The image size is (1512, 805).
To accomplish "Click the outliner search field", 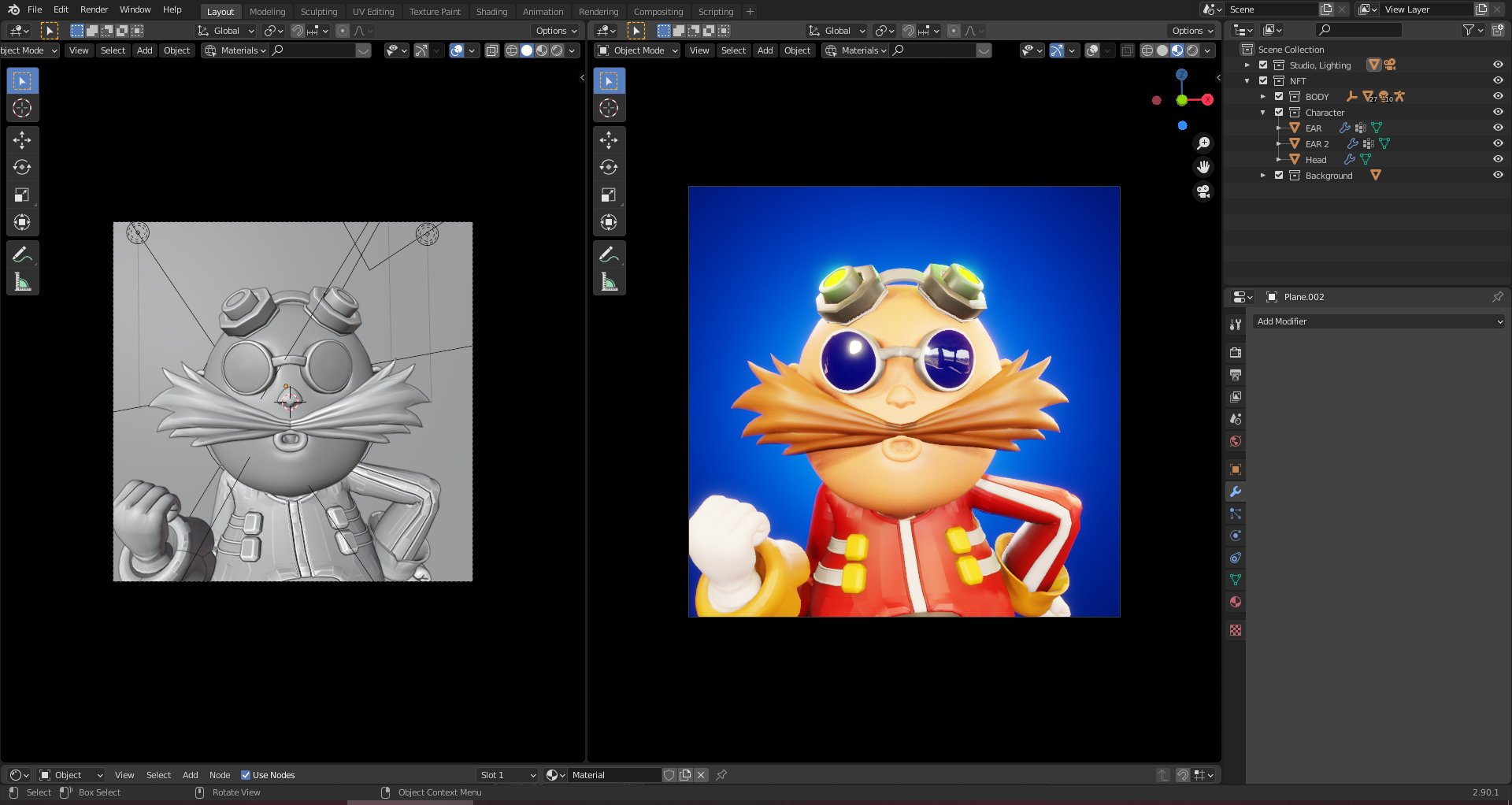I will [x=1359, y=30].
